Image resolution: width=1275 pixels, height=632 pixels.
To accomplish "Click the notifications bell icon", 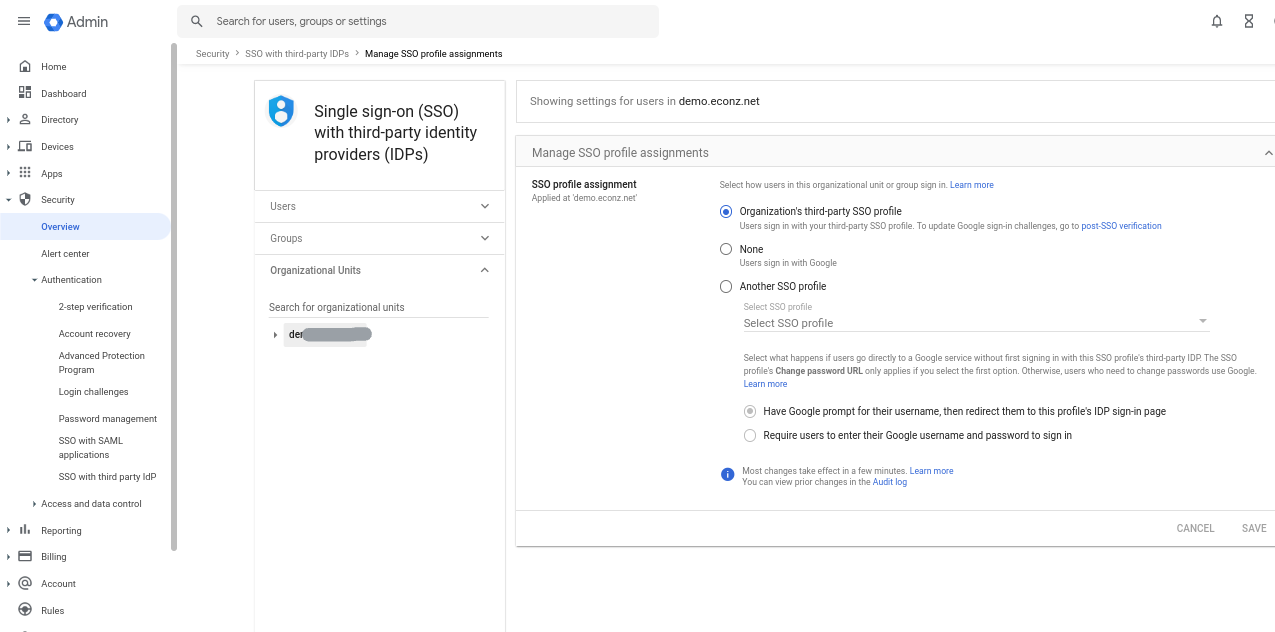I will (1217, 21).
